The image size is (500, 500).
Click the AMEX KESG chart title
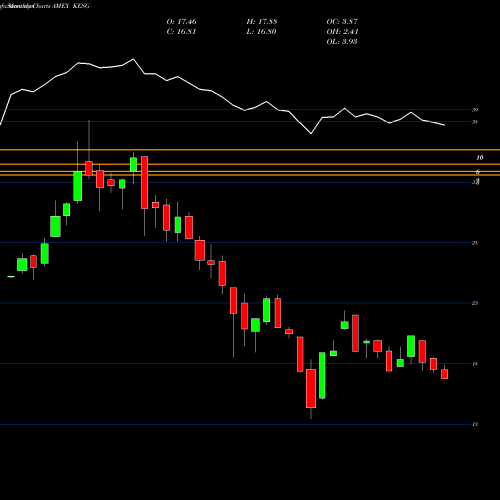pos(71,6)
